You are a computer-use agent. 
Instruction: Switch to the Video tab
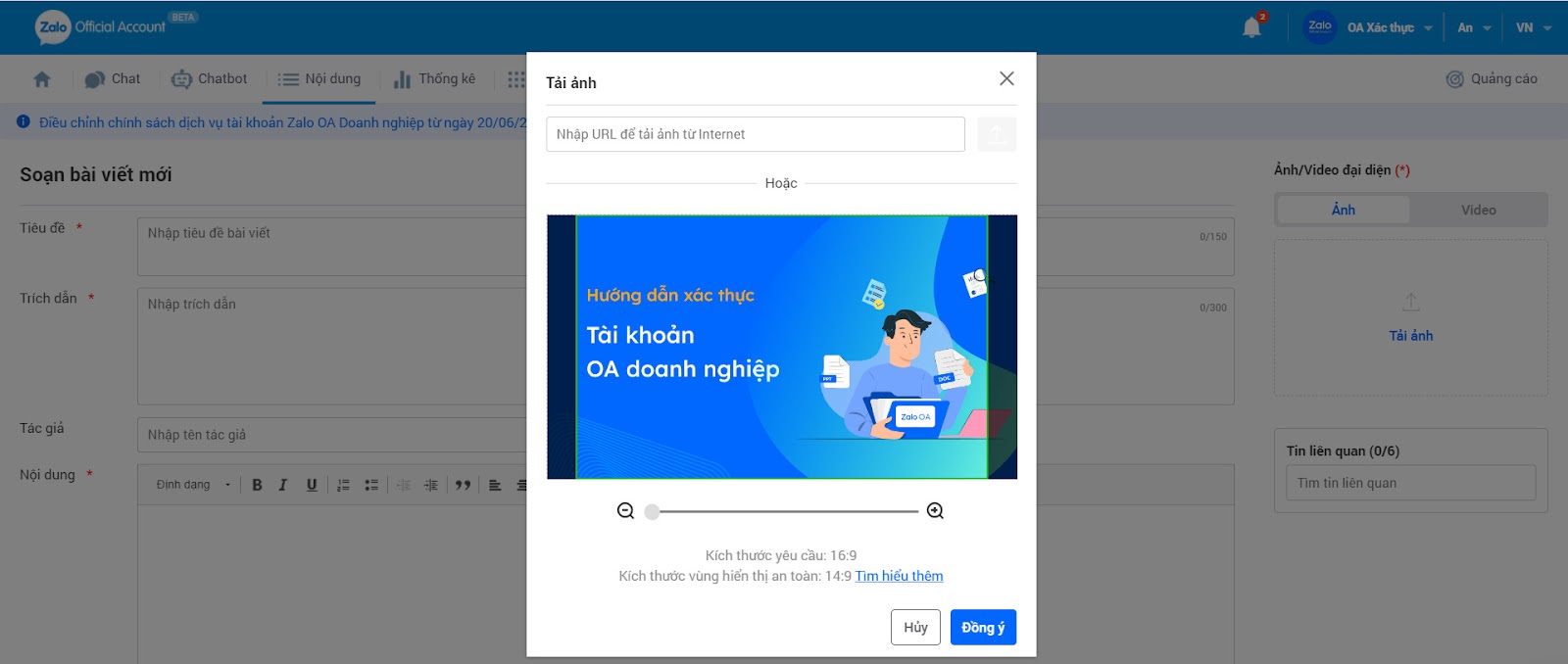pos(1478,210)
